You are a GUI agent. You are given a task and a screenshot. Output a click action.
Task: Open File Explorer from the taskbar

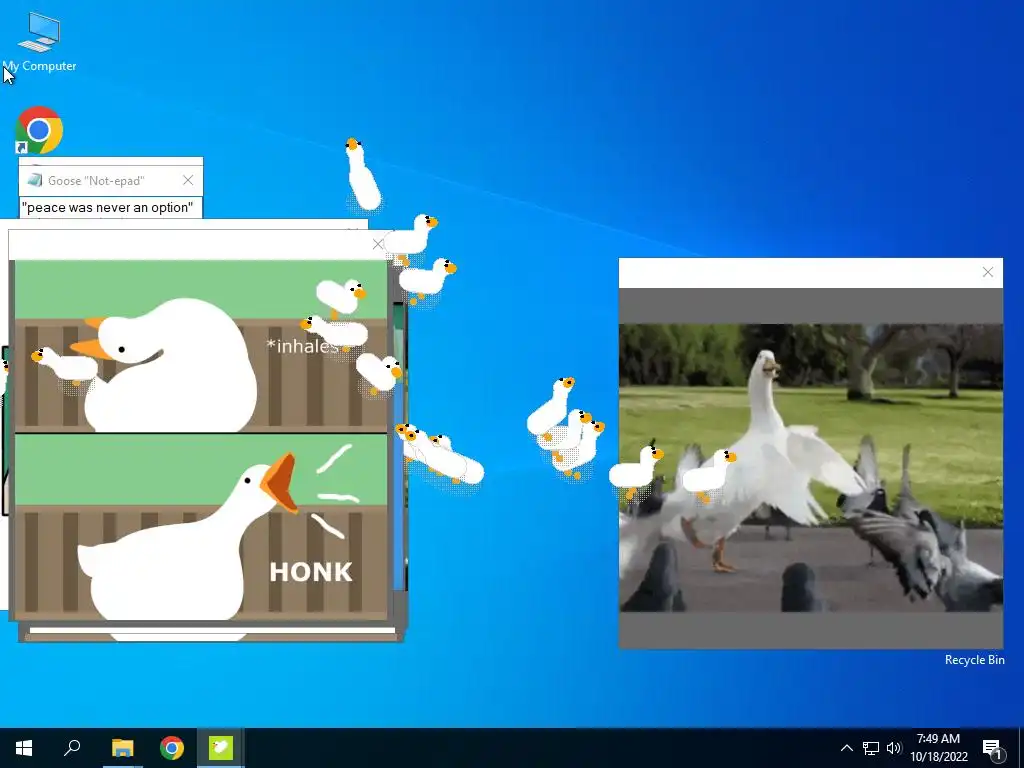click(x=122, y=748)
